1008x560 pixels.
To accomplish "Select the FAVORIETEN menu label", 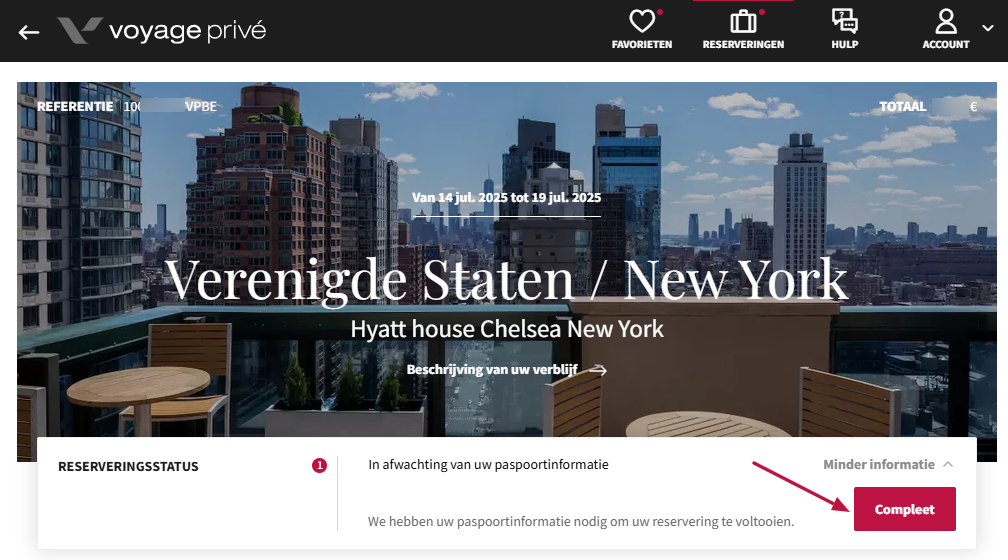I will coord(642,44).
